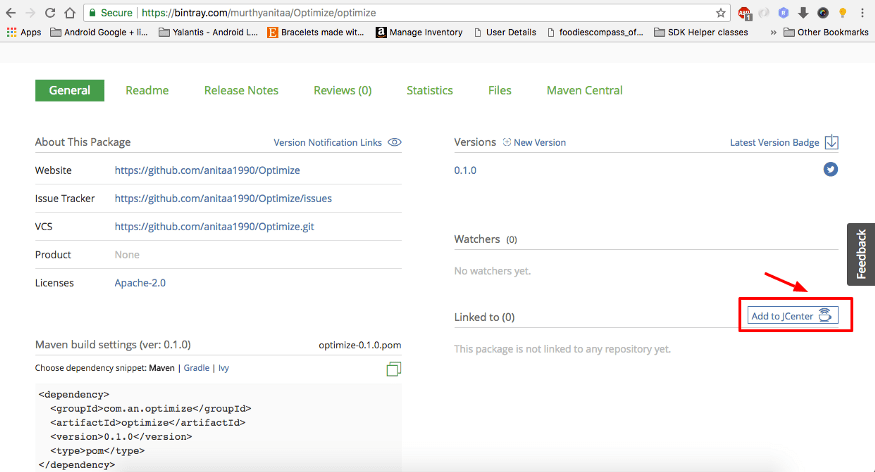Click Version Notification Links text
The width and height of the screenshot is (875, 472).
pyautogui.click(x=328, y=142)
